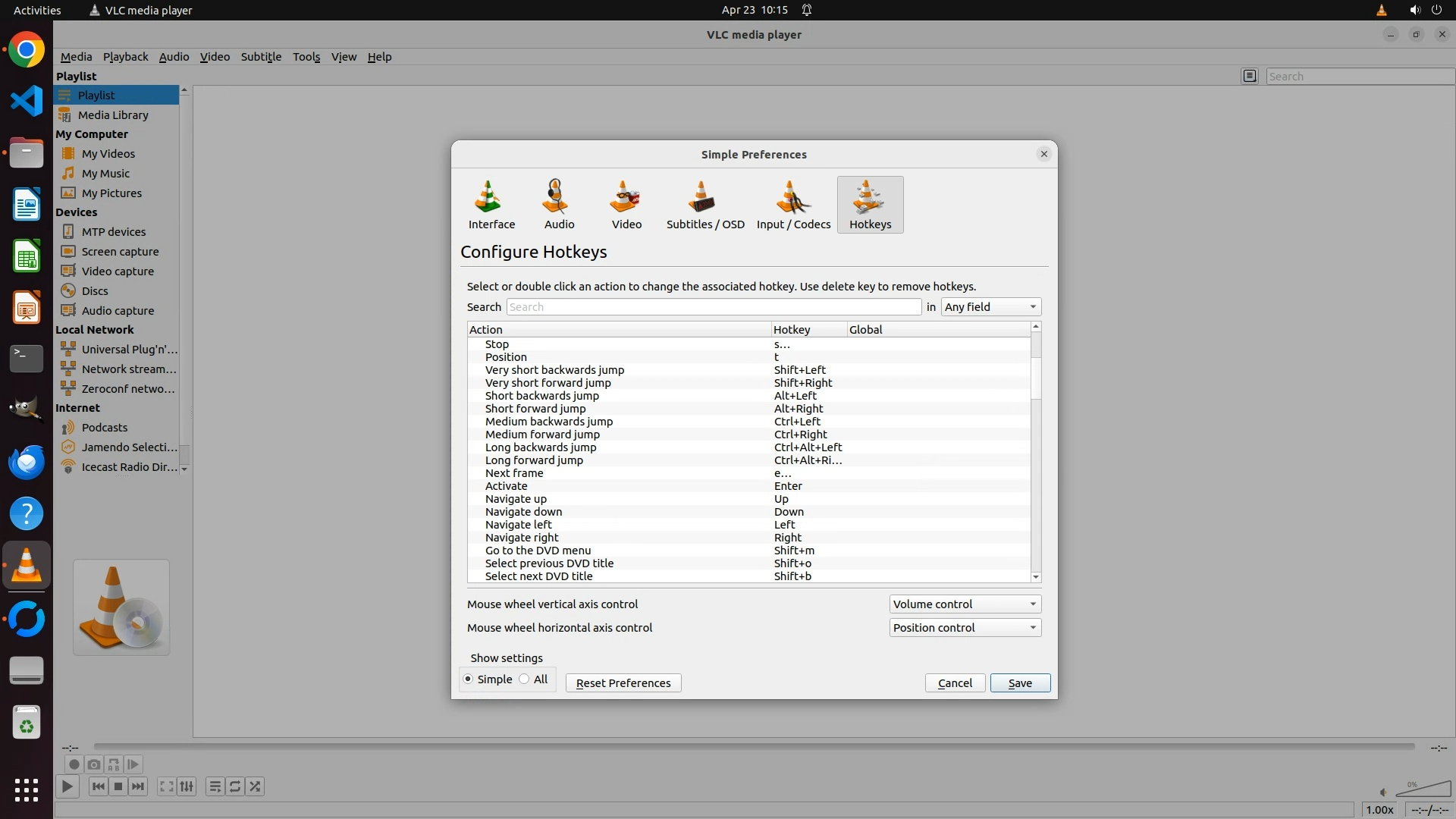Screen dimensions: 1456x819
Task: Click the fullscreen toggle icon
Action: pyautogui.click(x=167, y=786)
